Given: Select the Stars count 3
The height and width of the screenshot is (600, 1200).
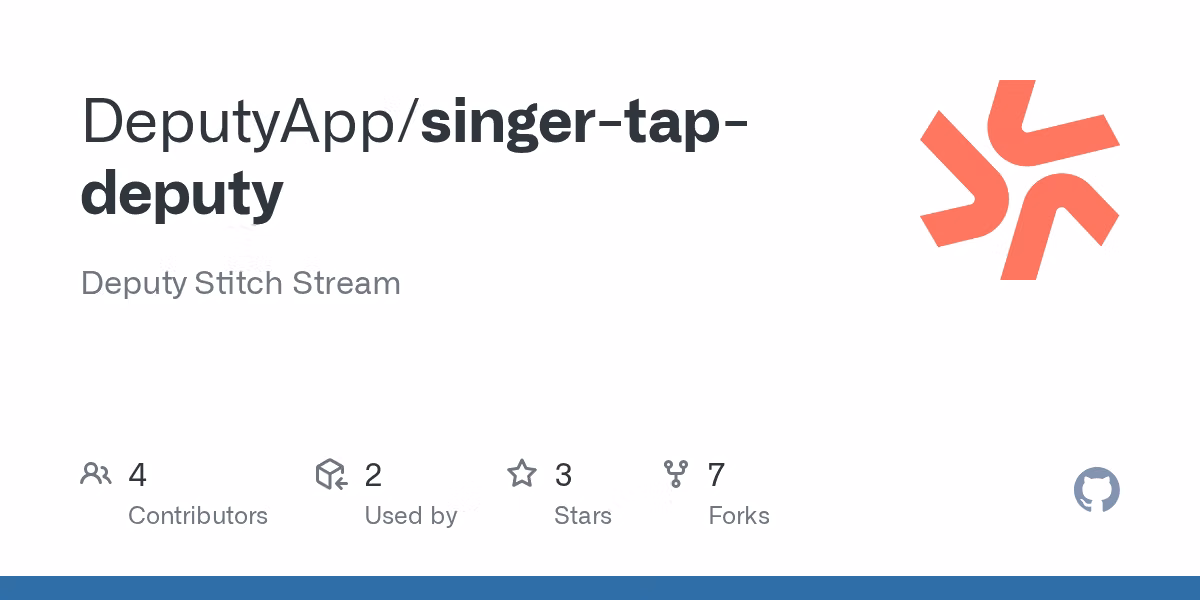Looking at the screenshot, I should click(563, 475).
